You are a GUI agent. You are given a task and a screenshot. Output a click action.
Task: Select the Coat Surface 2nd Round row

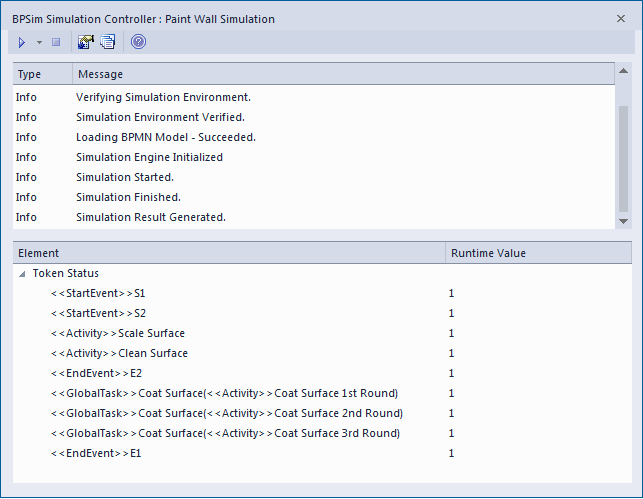[x=226, y=414]
